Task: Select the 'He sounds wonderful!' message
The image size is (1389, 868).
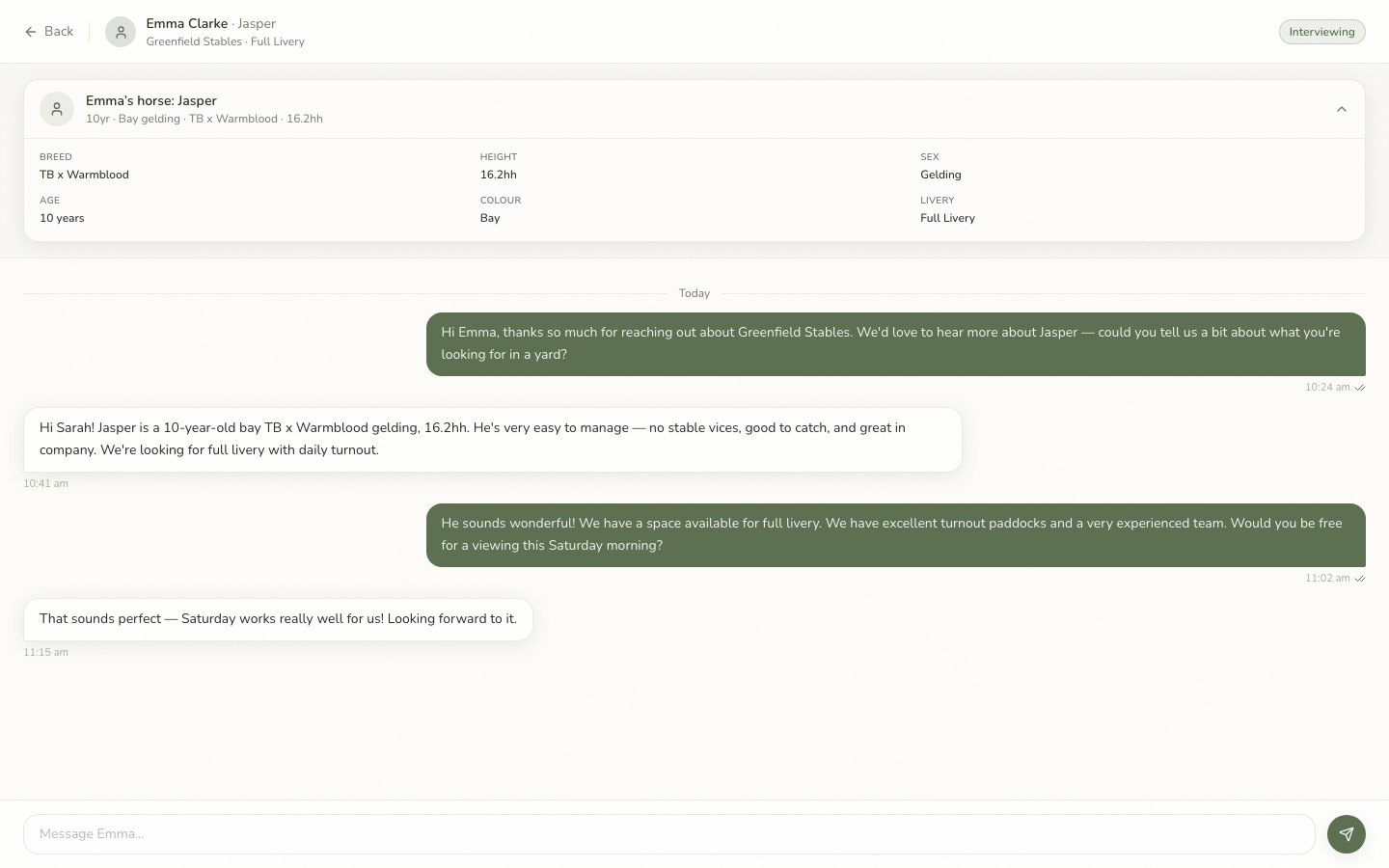Action: tap(896, 535)
